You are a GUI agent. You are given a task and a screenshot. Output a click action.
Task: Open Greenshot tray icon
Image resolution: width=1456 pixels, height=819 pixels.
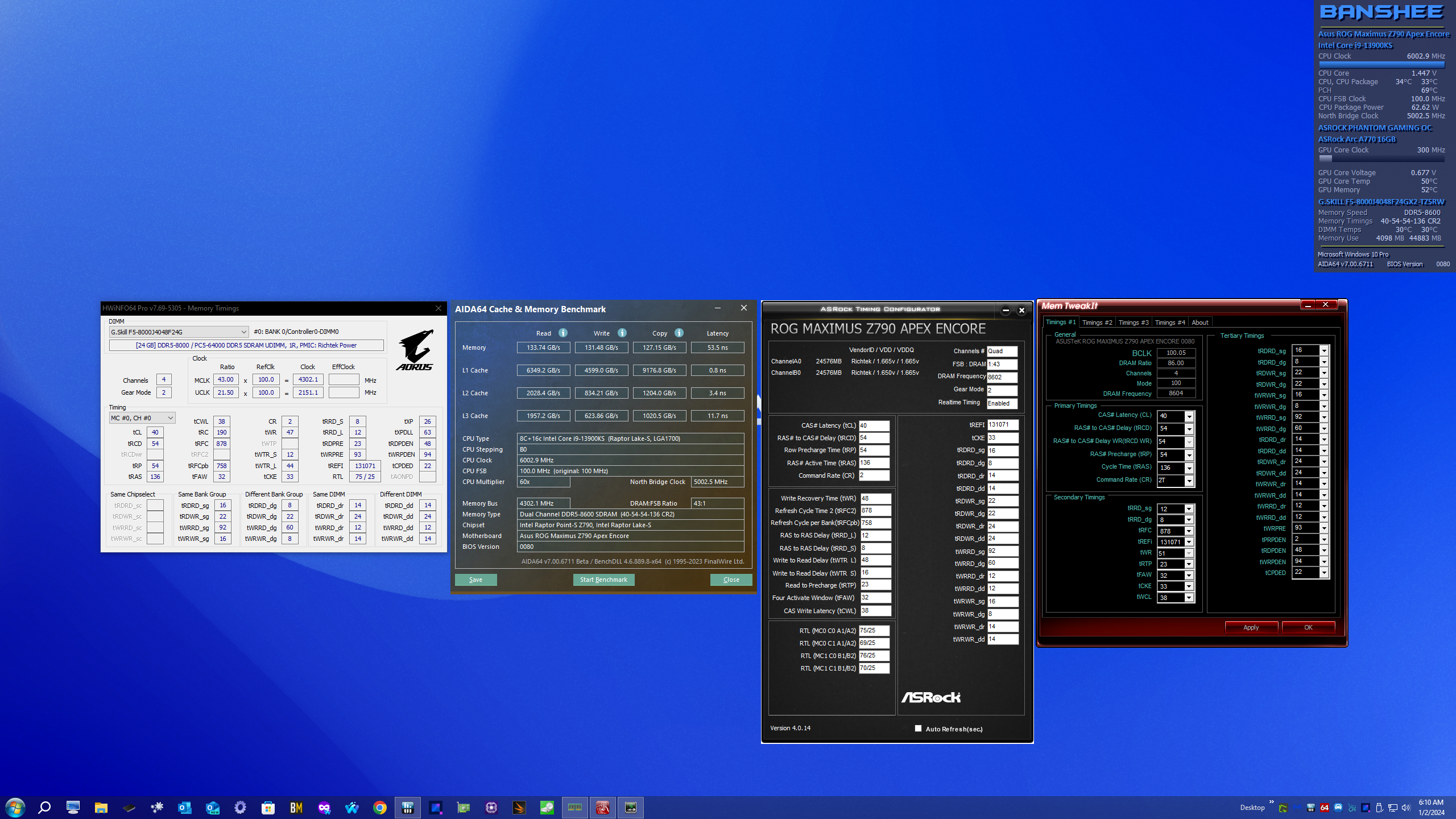tap(1283, 808)
